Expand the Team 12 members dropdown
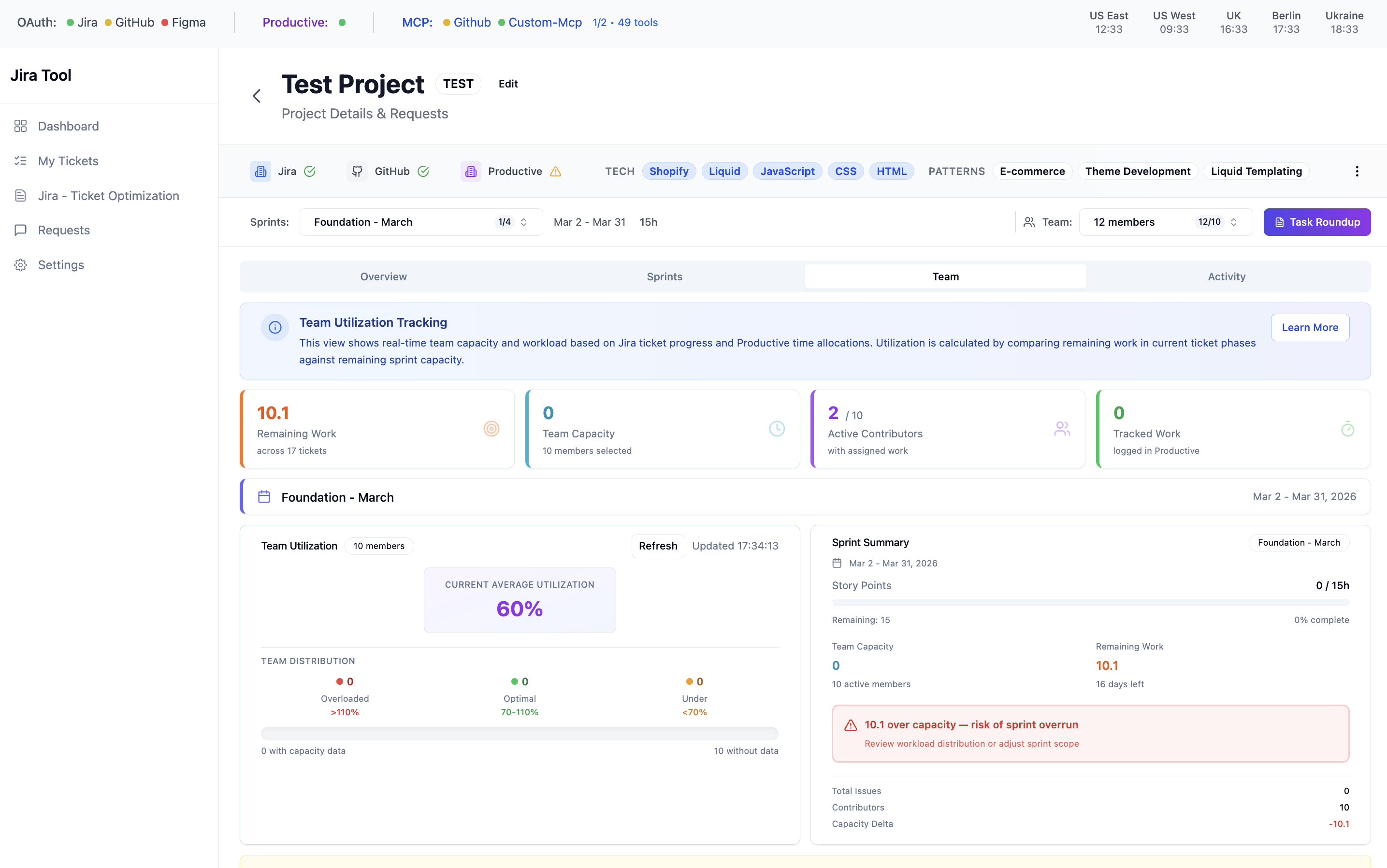This screenshot has width=1387, height=868. pyautogui.click(x=1165, y=222)
